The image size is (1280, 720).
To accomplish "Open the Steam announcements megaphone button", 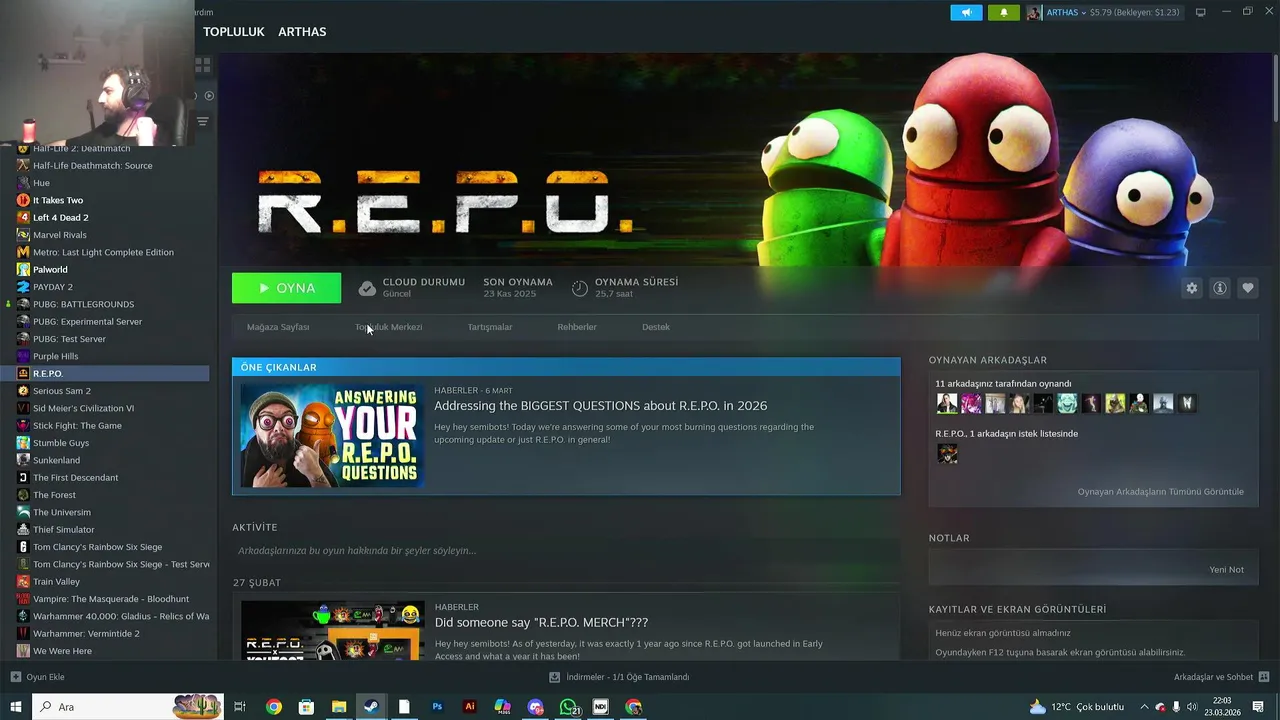I will click(966, 13).
